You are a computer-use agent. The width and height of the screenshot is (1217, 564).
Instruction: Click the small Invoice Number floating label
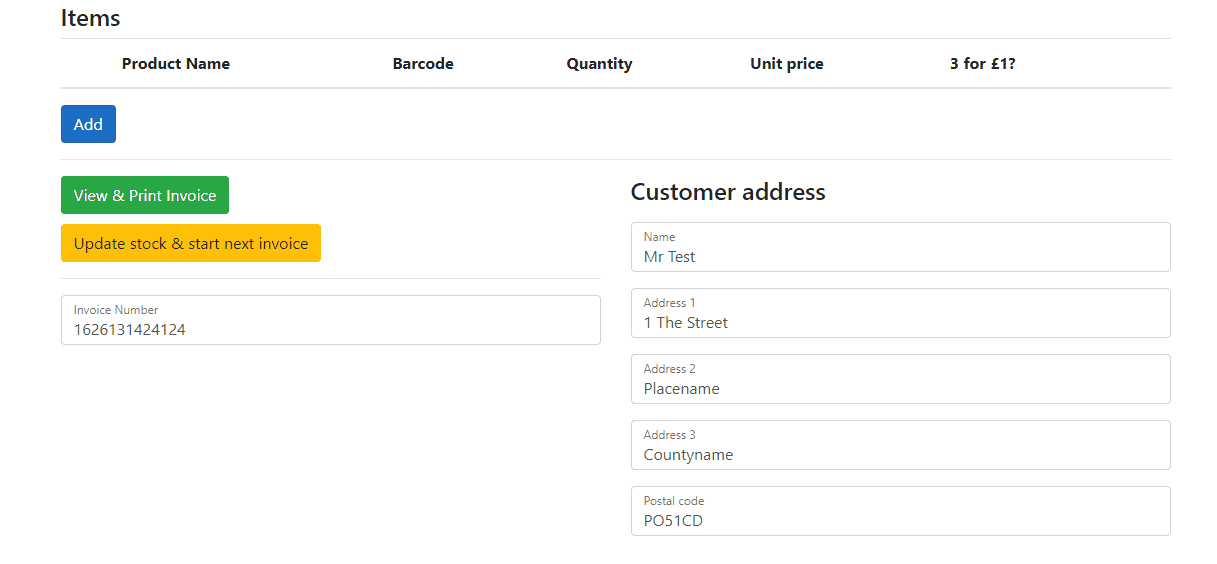pos(116,310)
